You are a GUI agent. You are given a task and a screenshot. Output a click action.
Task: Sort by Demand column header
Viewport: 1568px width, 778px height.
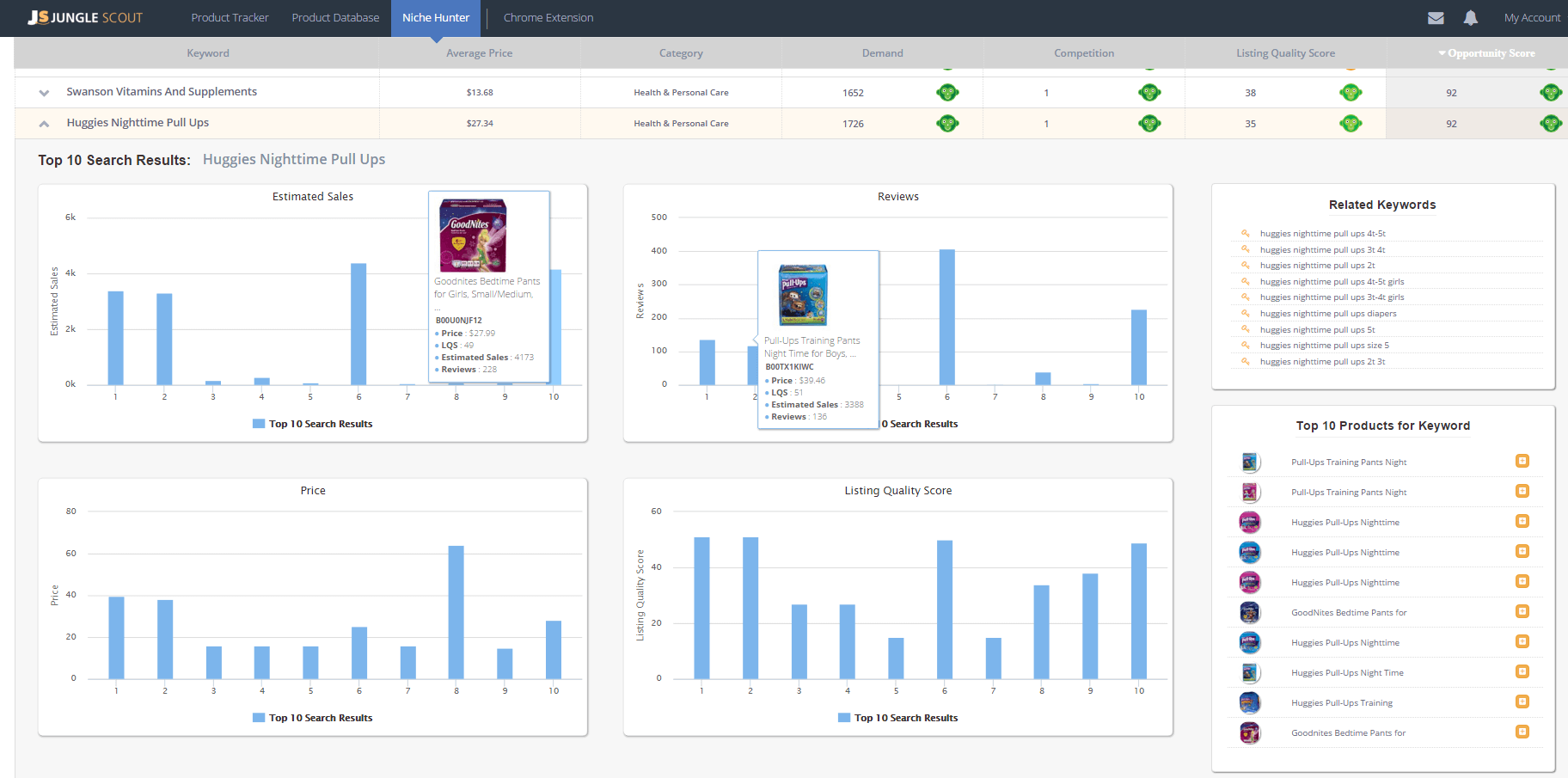[x=883, y=53]
